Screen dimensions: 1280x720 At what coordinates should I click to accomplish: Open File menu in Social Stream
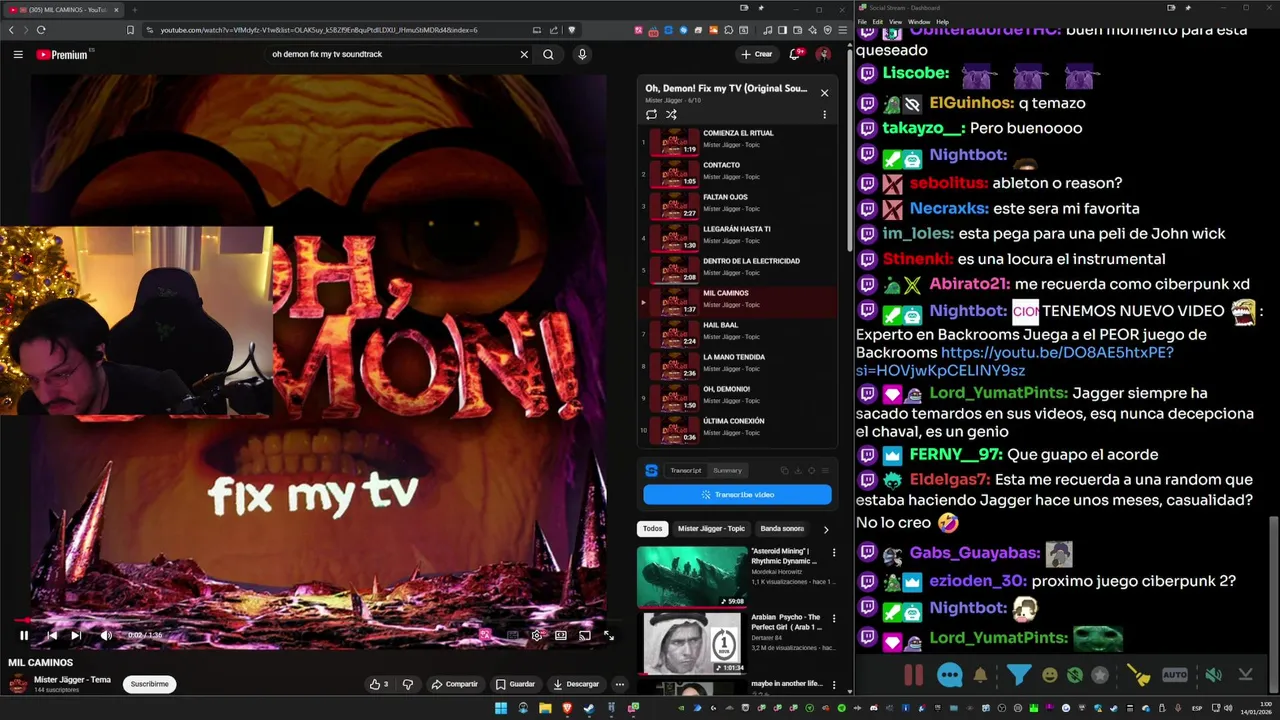click(862, 21)
